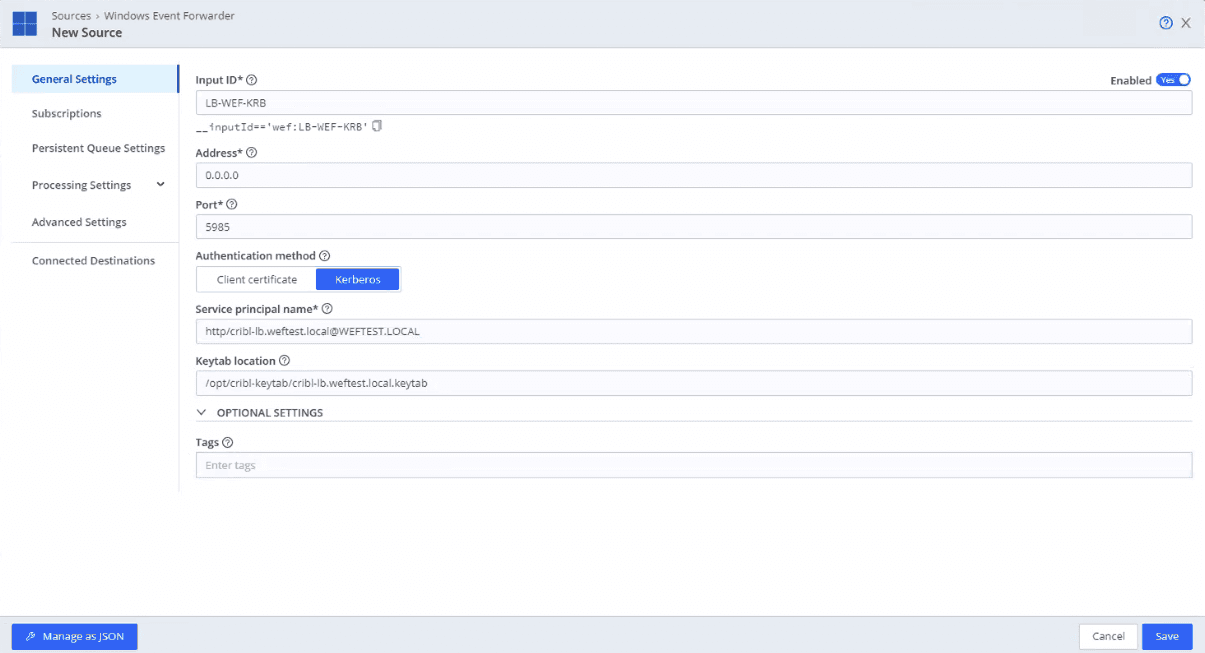Open Keytab location help tooltip

tap(285, 361)
